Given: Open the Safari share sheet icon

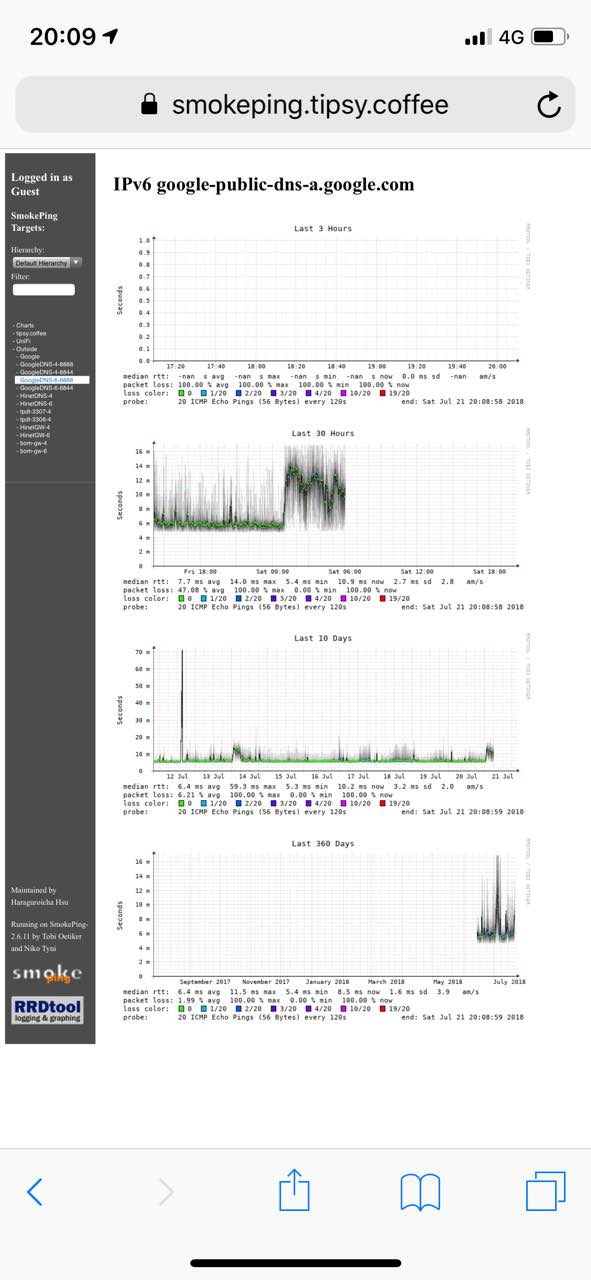Looking at the screenshot, I should click(295, 1189).
